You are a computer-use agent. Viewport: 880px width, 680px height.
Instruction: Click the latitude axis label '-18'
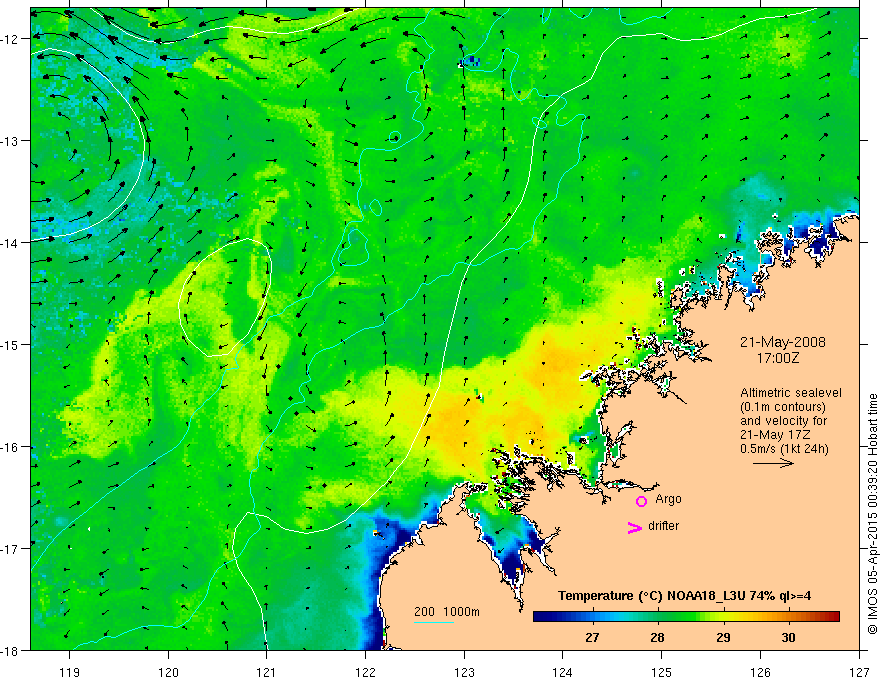10,651
